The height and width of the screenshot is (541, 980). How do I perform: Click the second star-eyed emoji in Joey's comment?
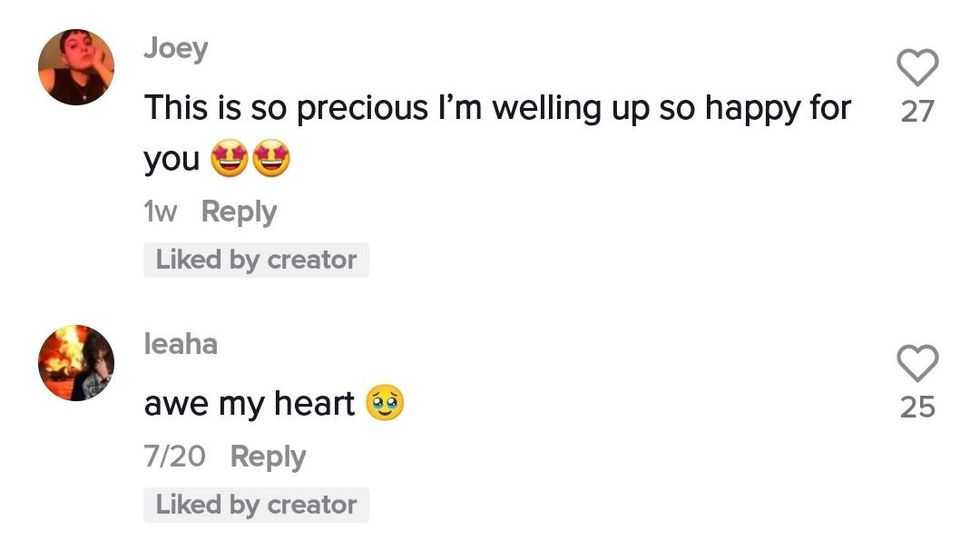(270, 159)
